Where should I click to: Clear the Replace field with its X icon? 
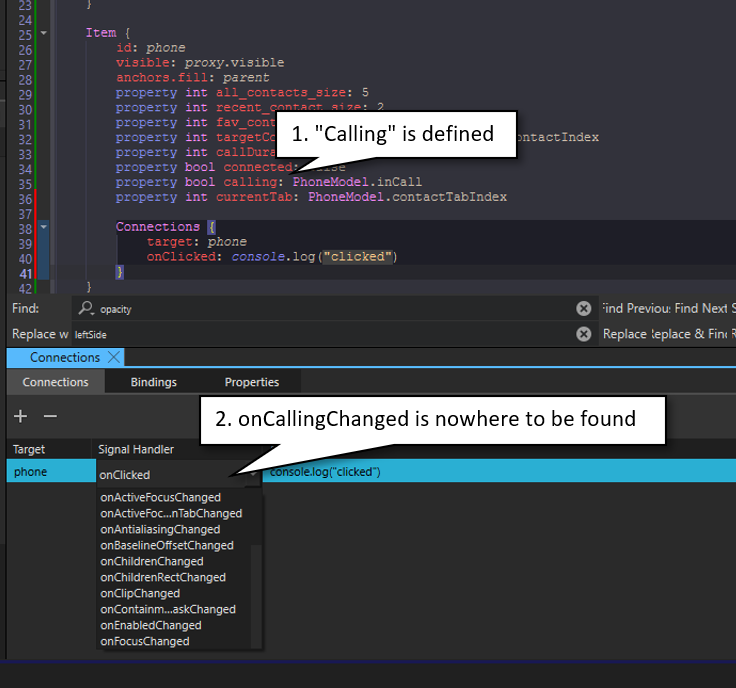pyautogui.click(x=583, y=334)
